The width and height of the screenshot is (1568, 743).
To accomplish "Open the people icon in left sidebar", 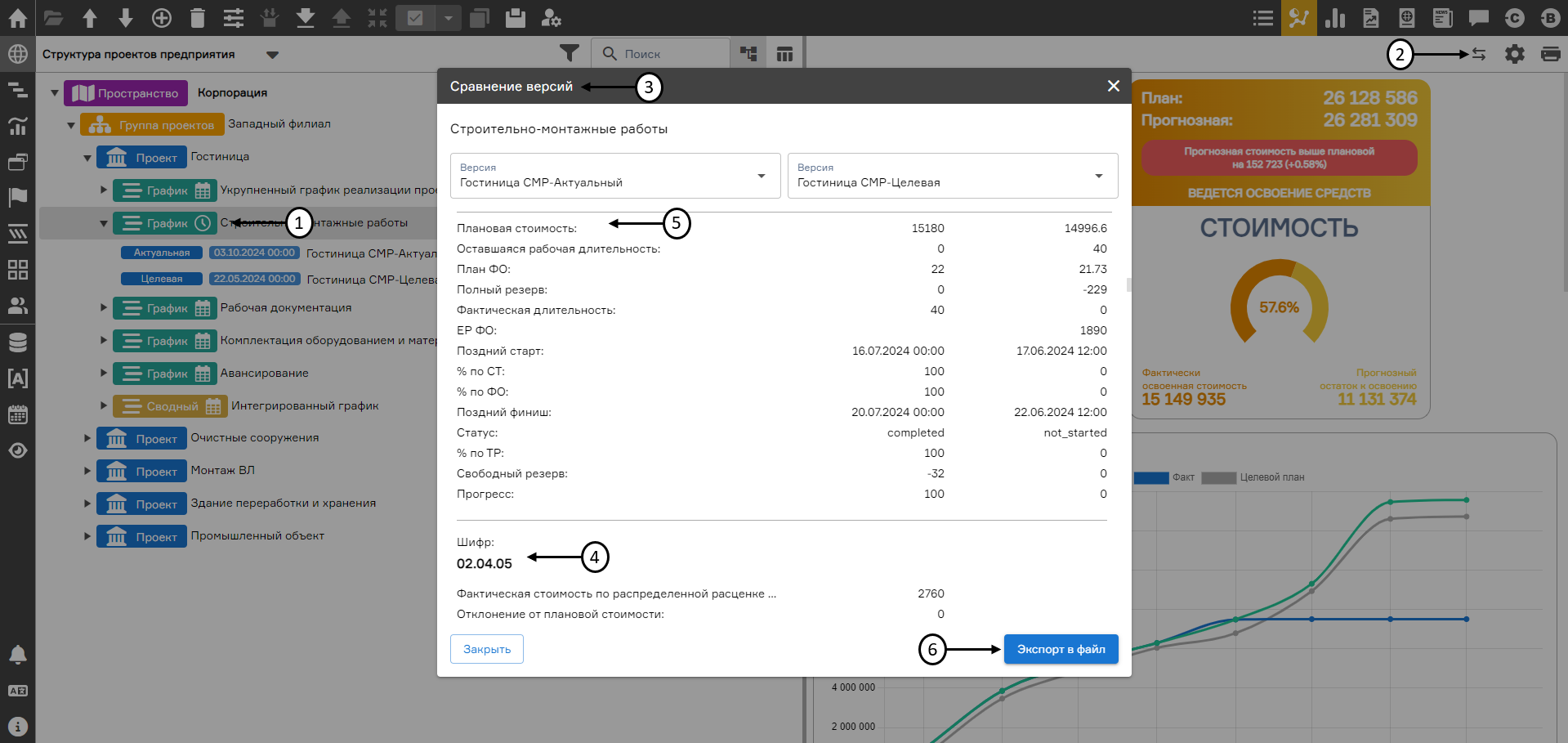I will pos(17,306).
